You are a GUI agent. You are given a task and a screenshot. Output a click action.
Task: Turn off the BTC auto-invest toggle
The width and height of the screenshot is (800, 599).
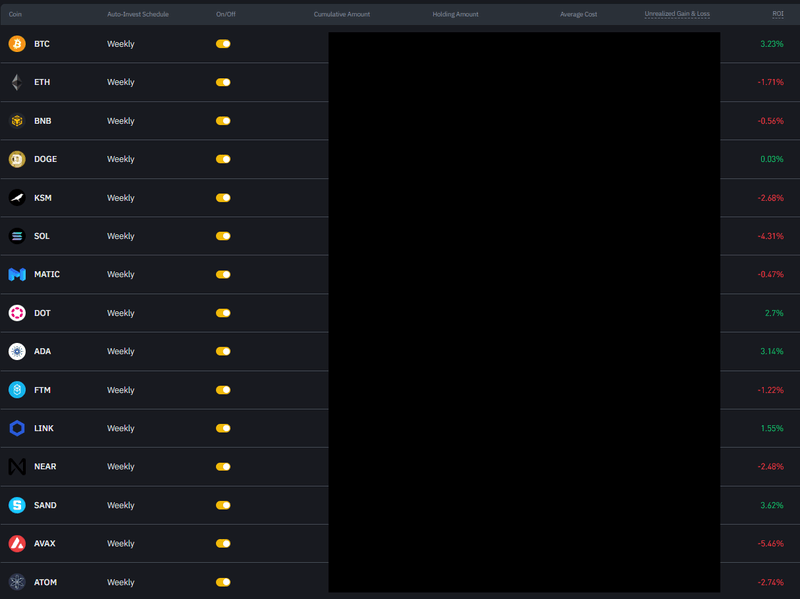(x=223, y=44)
